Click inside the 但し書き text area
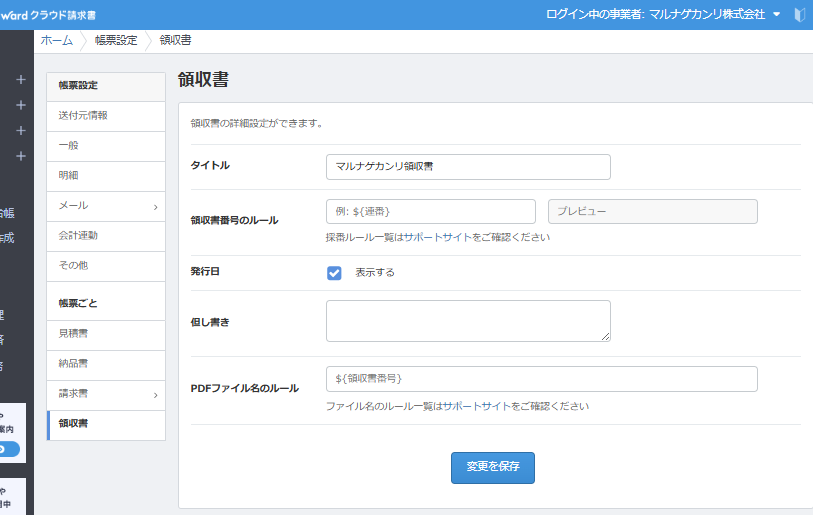 [x=468, y=321]
